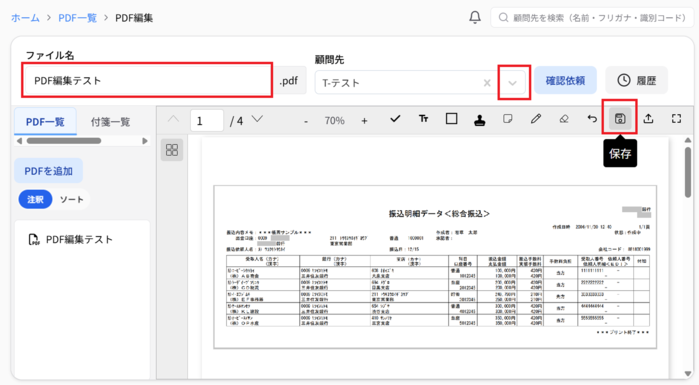Select the eraser tool

coord(564,119)
